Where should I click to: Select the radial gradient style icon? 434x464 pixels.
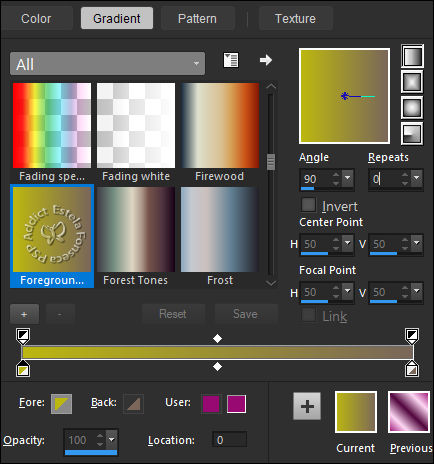(412, 133)
